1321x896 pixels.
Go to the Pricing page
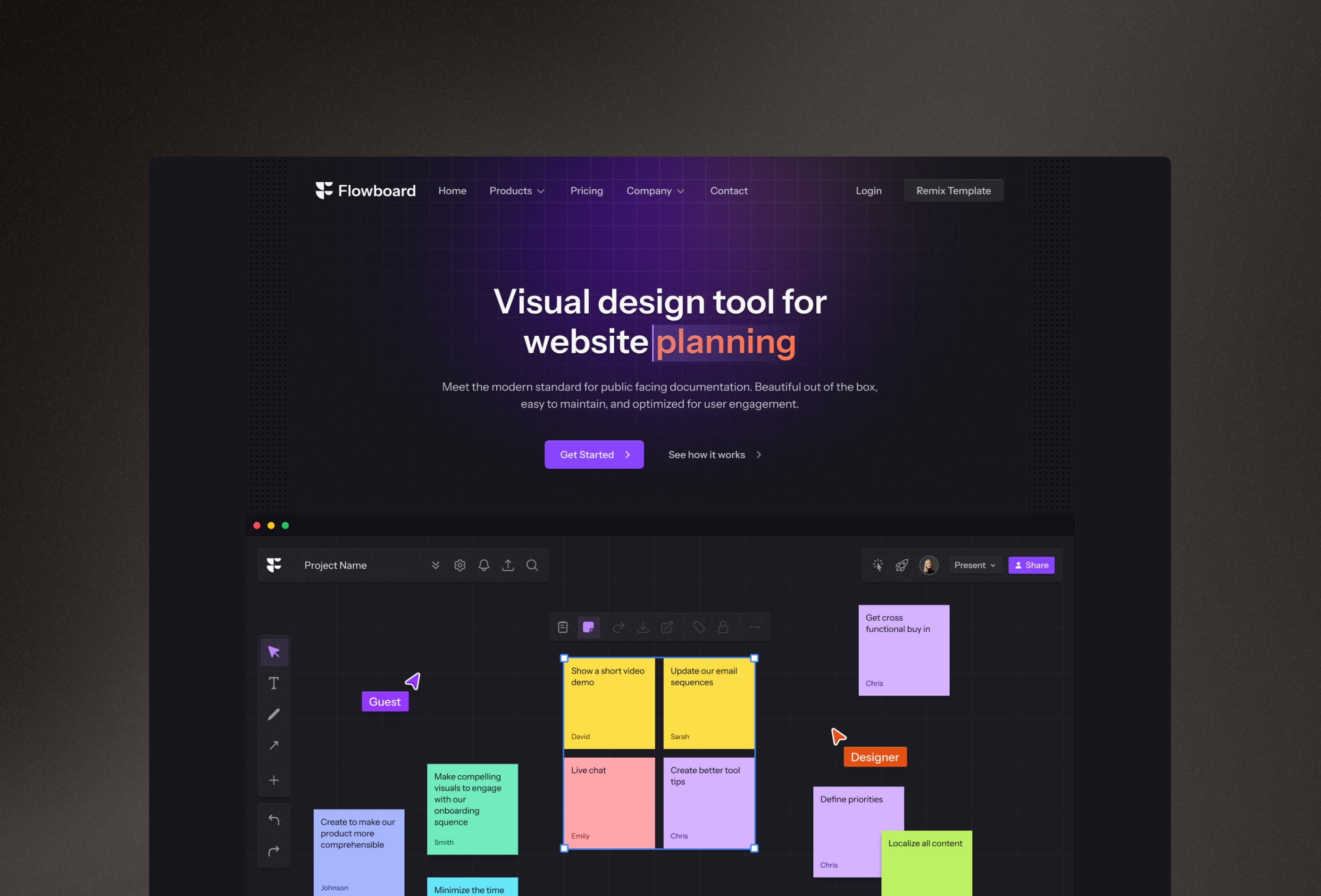click(x=586, y=191)
